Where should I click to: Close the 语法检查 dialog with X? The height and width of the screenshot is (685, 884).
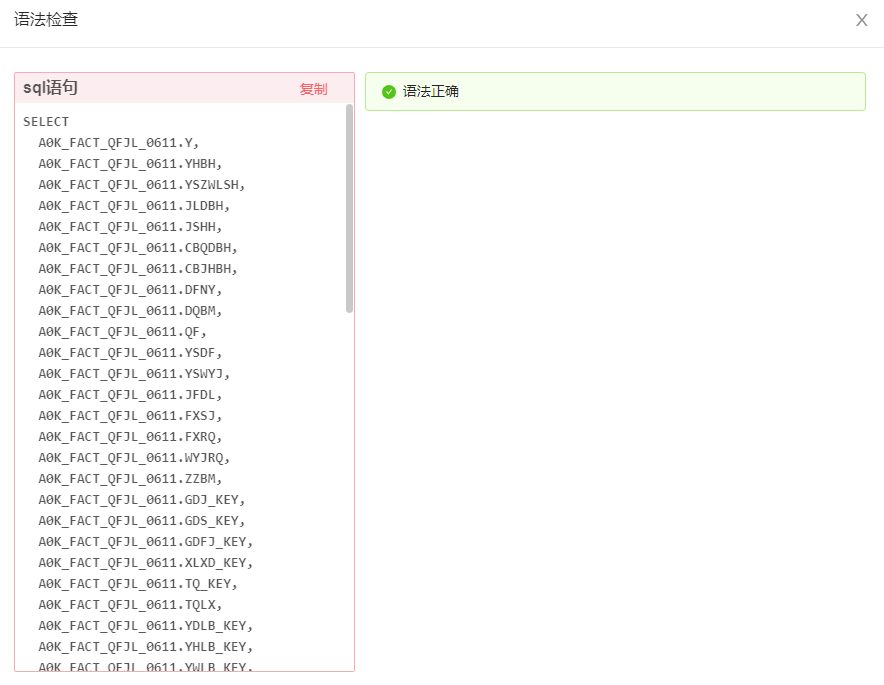point(861,20)
